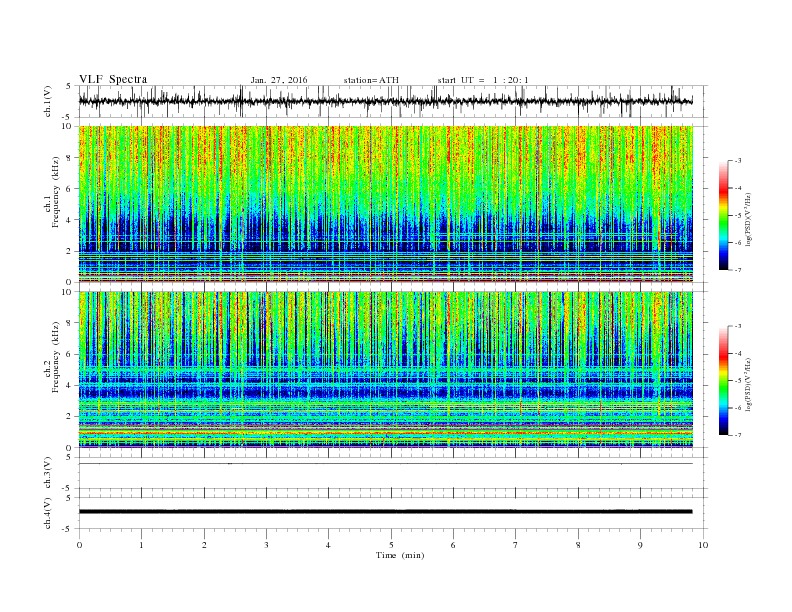Click the 'VLF Spectra' title text
Viewport: 792px width, 612px height.
113,79
